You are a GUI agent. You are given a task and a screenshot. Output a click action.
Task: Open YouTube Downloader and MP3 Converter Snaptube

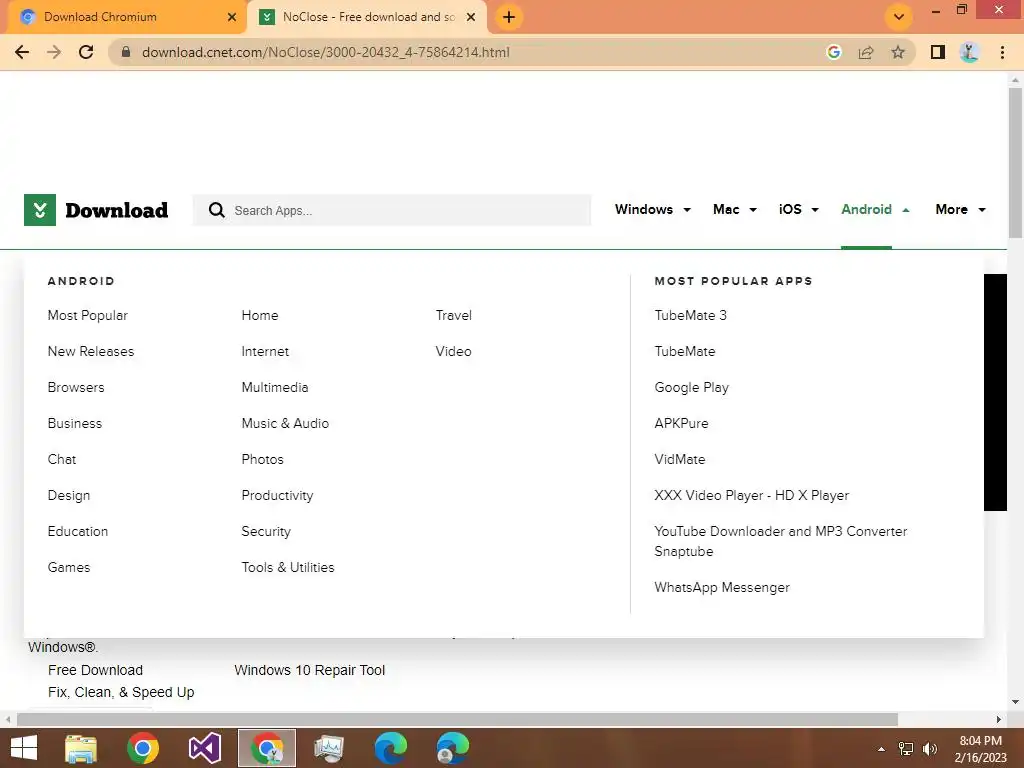point(780,541)
